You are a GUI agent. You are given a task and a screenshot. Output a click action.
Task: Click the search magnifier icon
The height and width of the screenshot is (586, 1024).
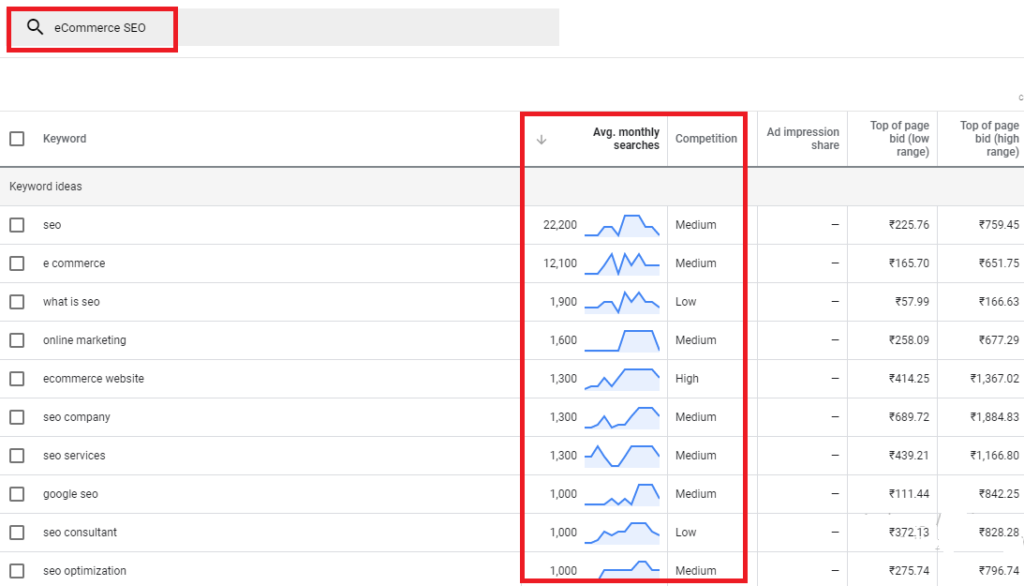click(35, 27)
